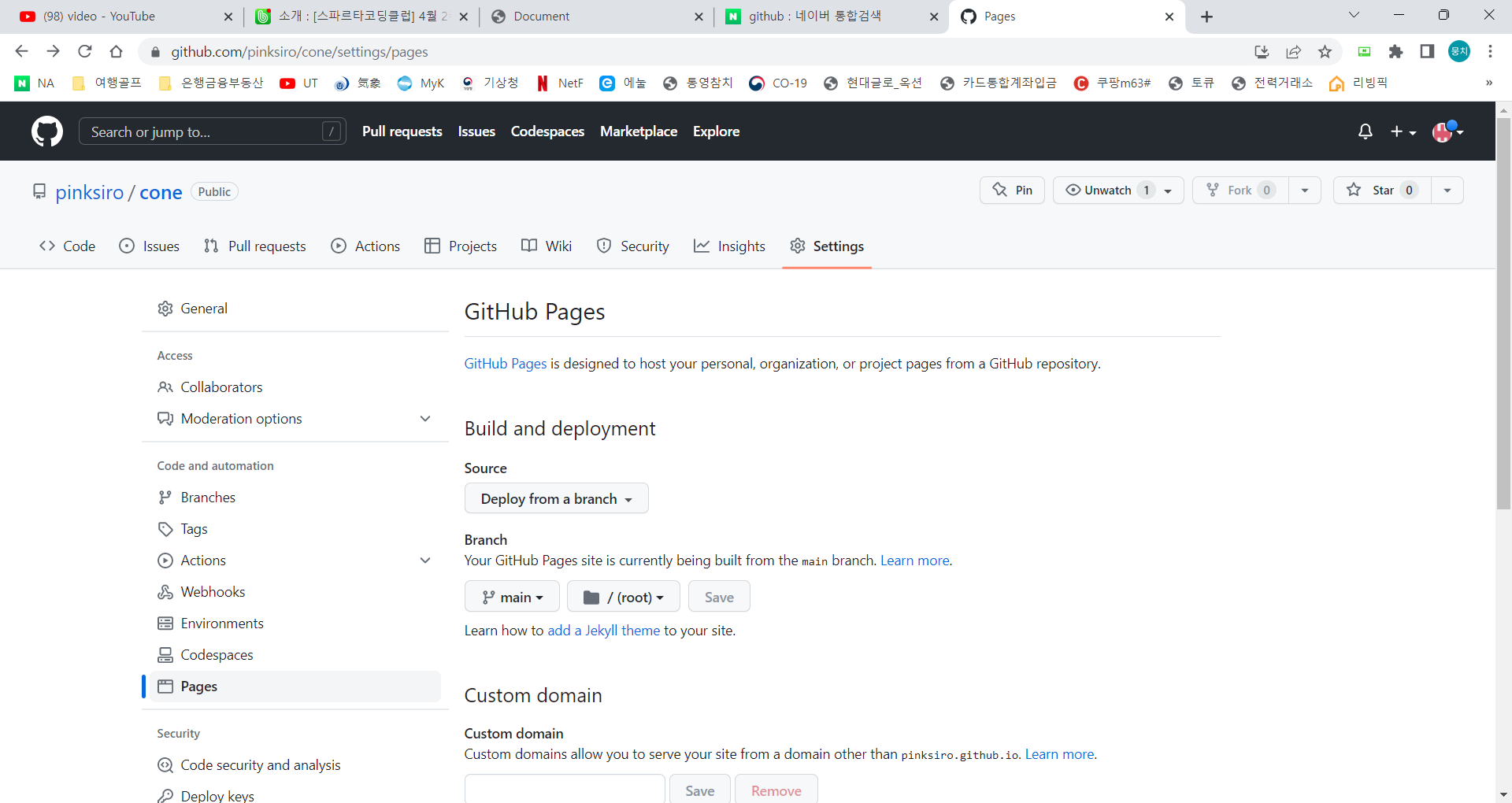The image size is (1512, 803).
Task: Open the UT YouTube bookmark
Action: click(x=299, y=83)
